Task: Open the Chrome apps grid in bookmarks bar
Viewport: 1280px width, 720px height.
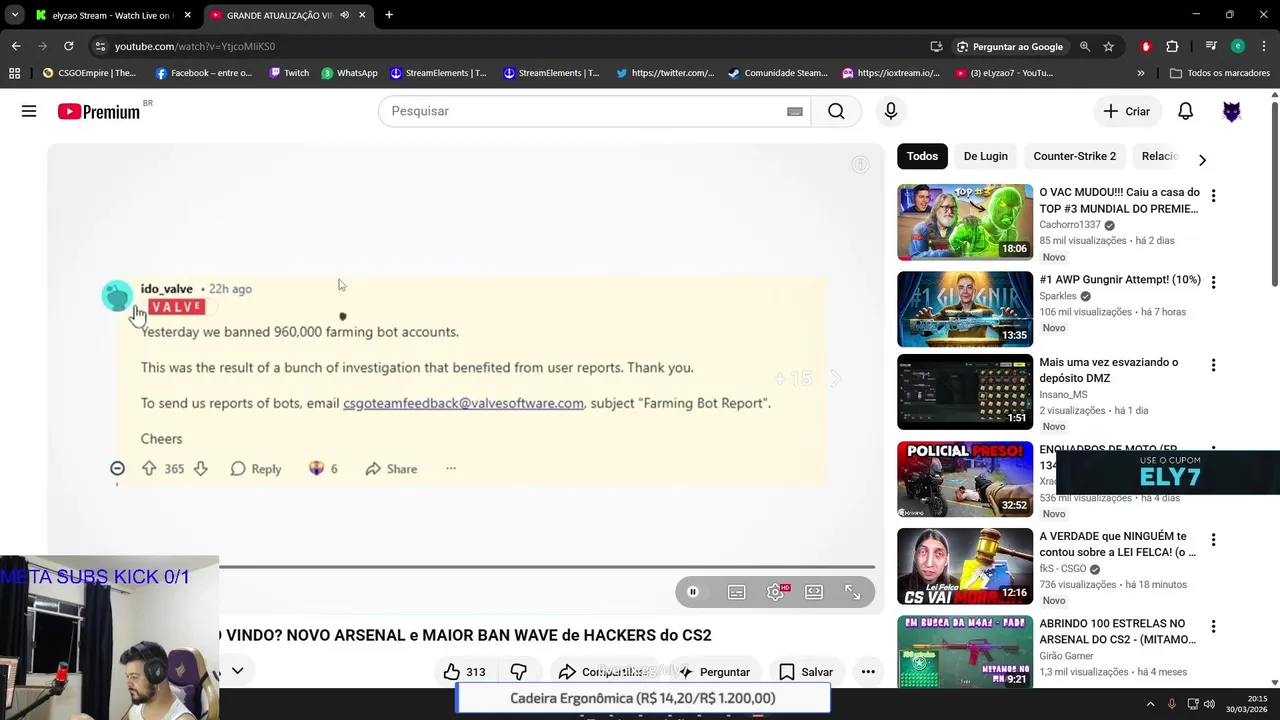Action: [x=14, y=73]
